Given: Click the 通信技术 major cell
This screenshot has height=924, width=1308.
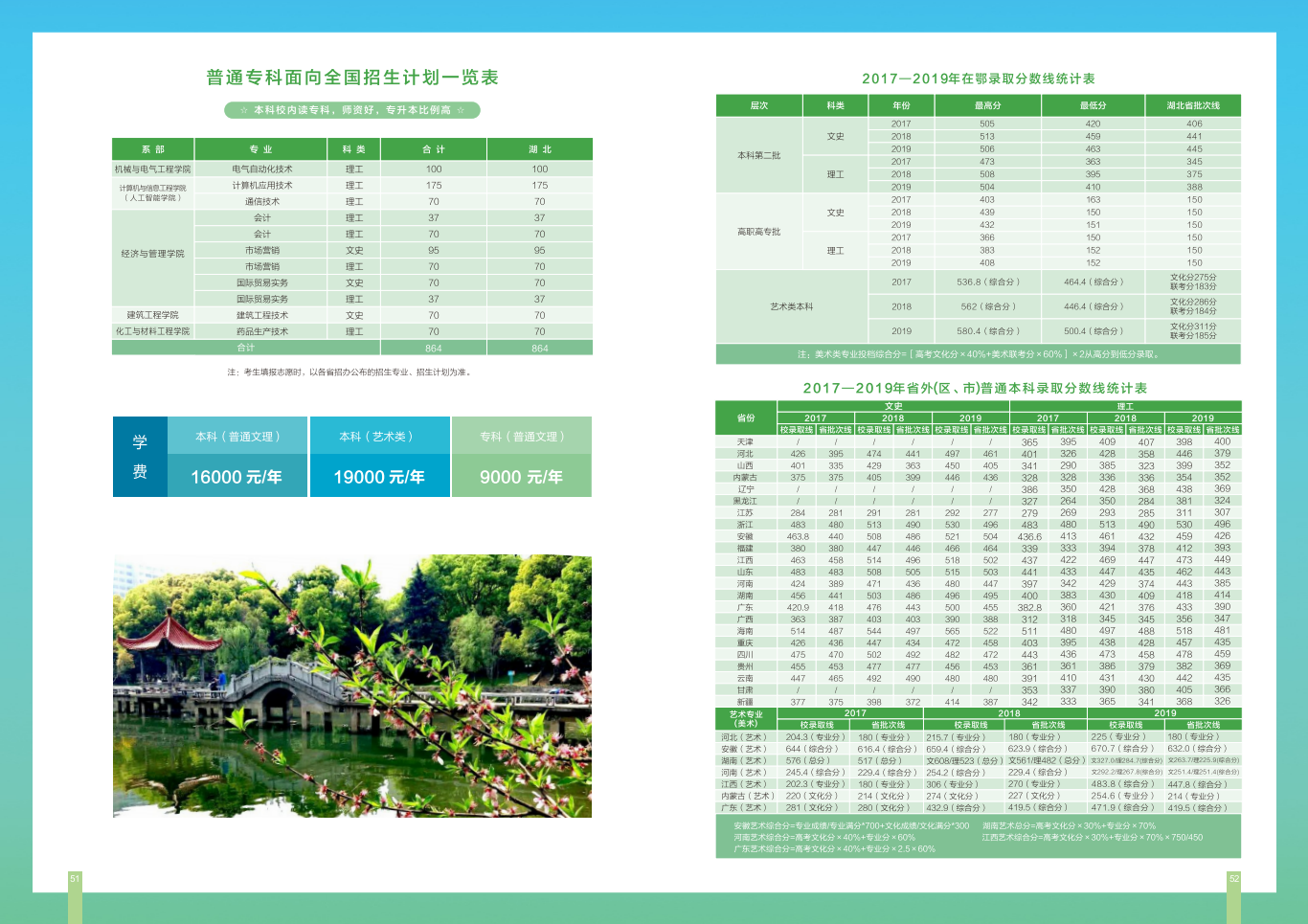Looking at the screenshot, I should pos(261,202).
